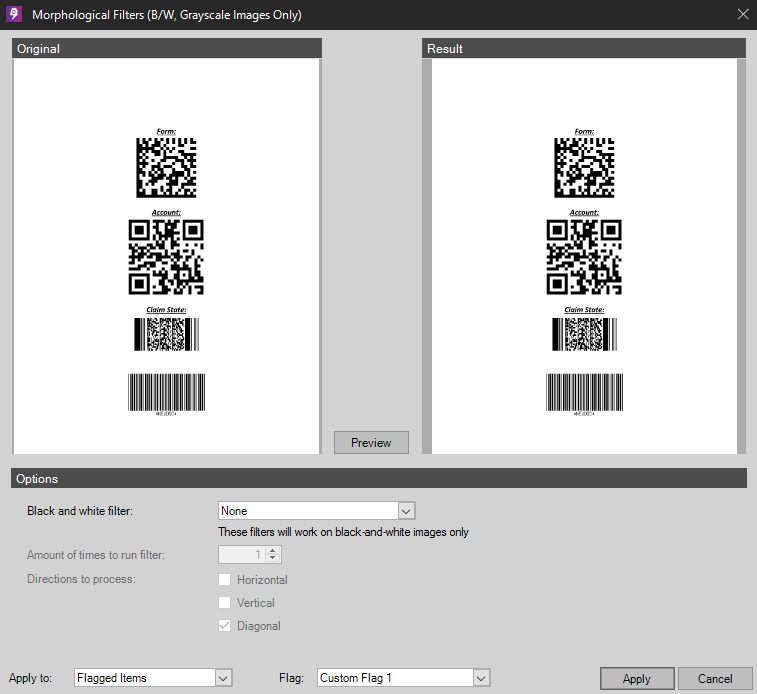Cancel the filter dialog
The image size is (757, 694).
[x=715, y=678]
